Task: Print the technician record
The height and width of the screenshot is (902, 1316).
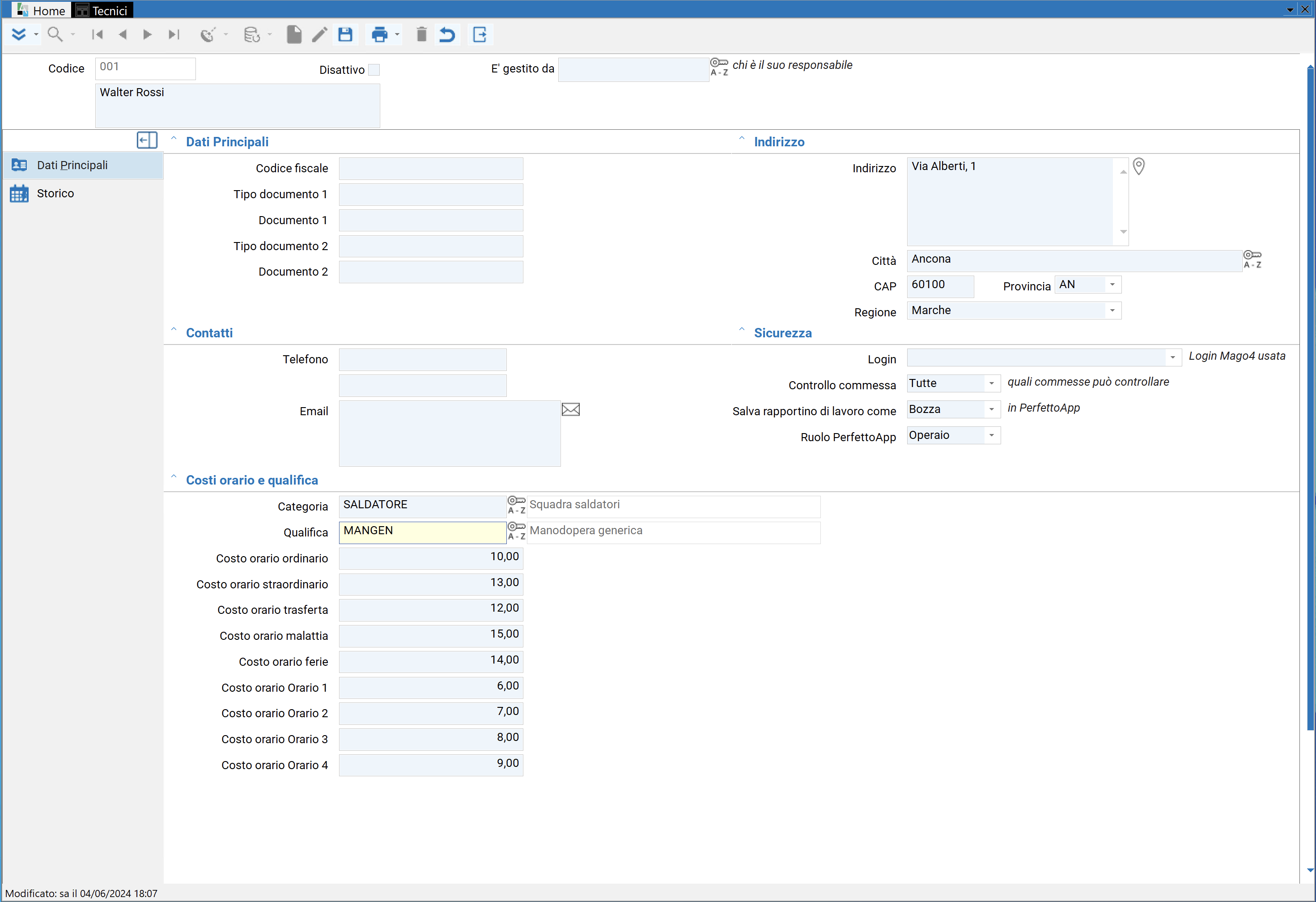Action: click(379, 34)
